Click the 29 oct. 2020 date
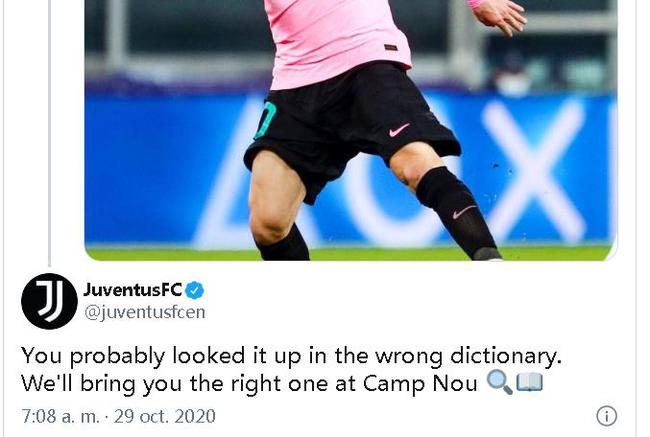The image size is (650, 437). coord(165,416)
